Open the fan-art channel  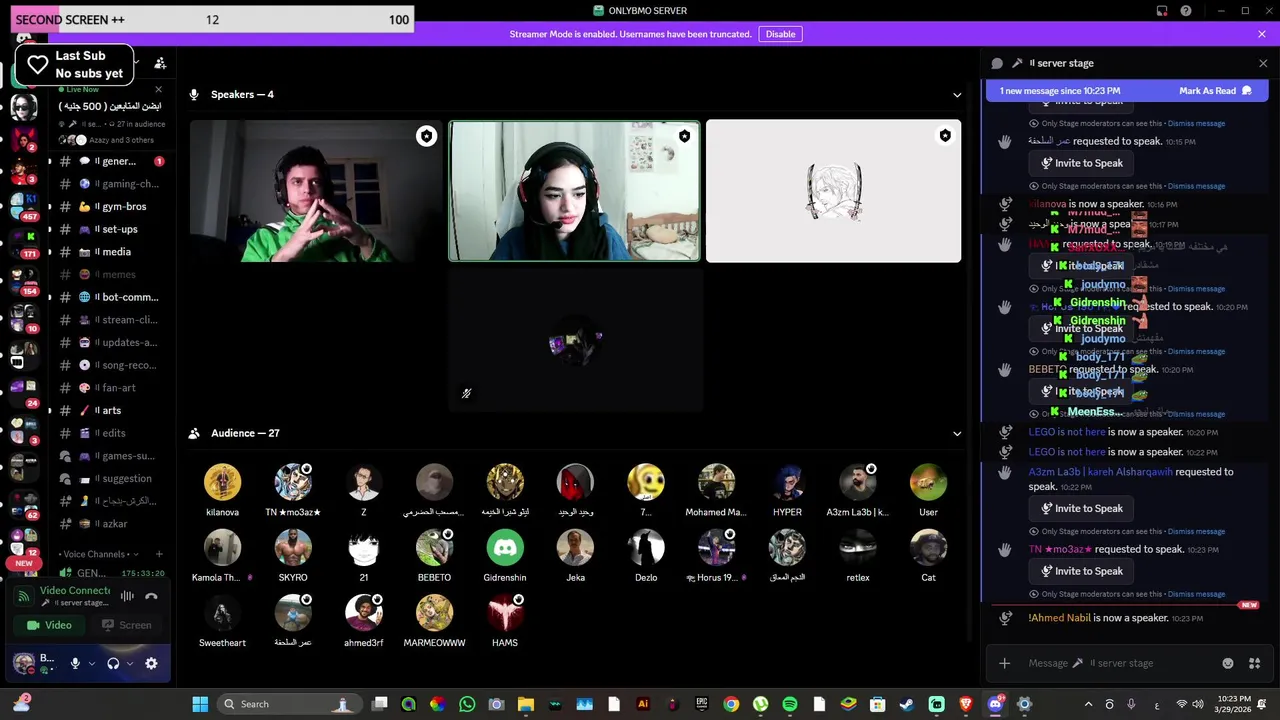(x=108, y=388)
